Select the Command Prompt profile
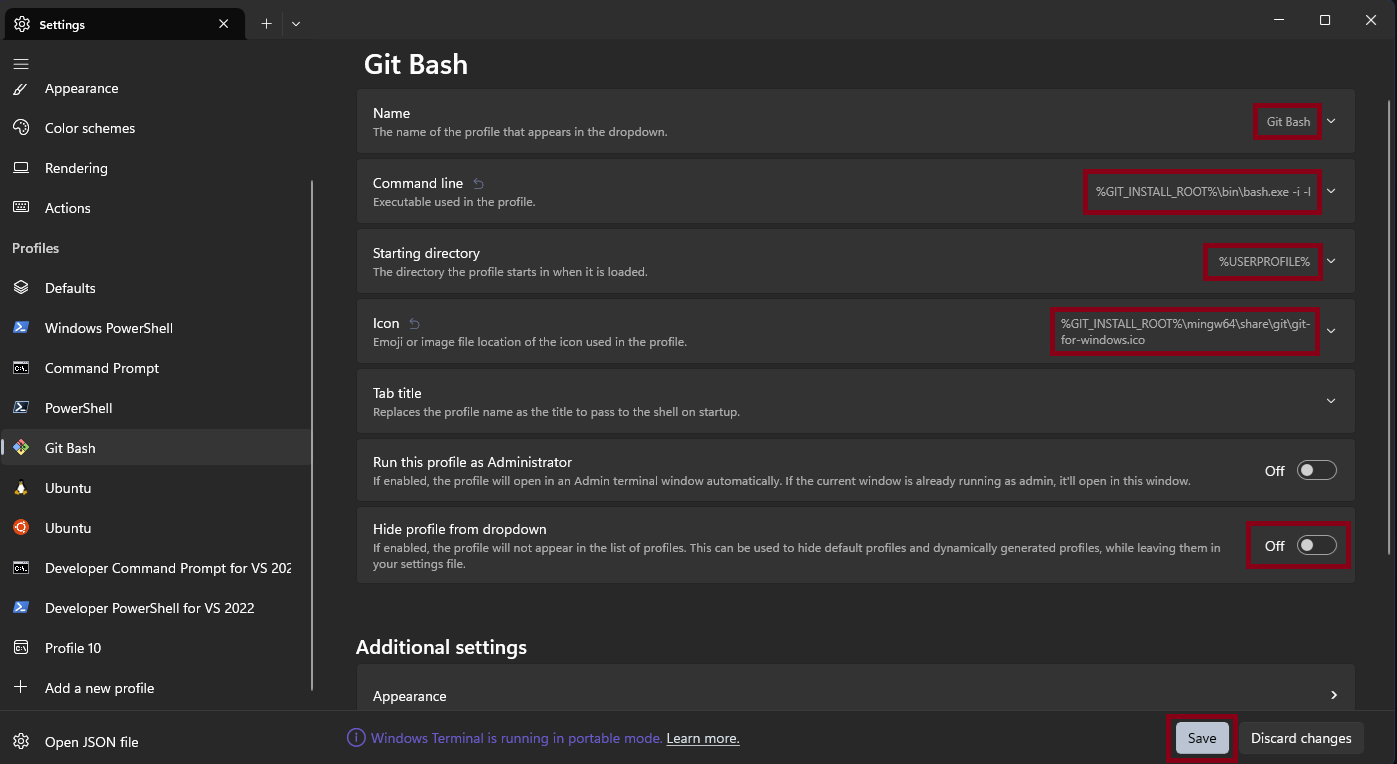Viewport: 1397px width, 764px height. (x=101, y=367)
